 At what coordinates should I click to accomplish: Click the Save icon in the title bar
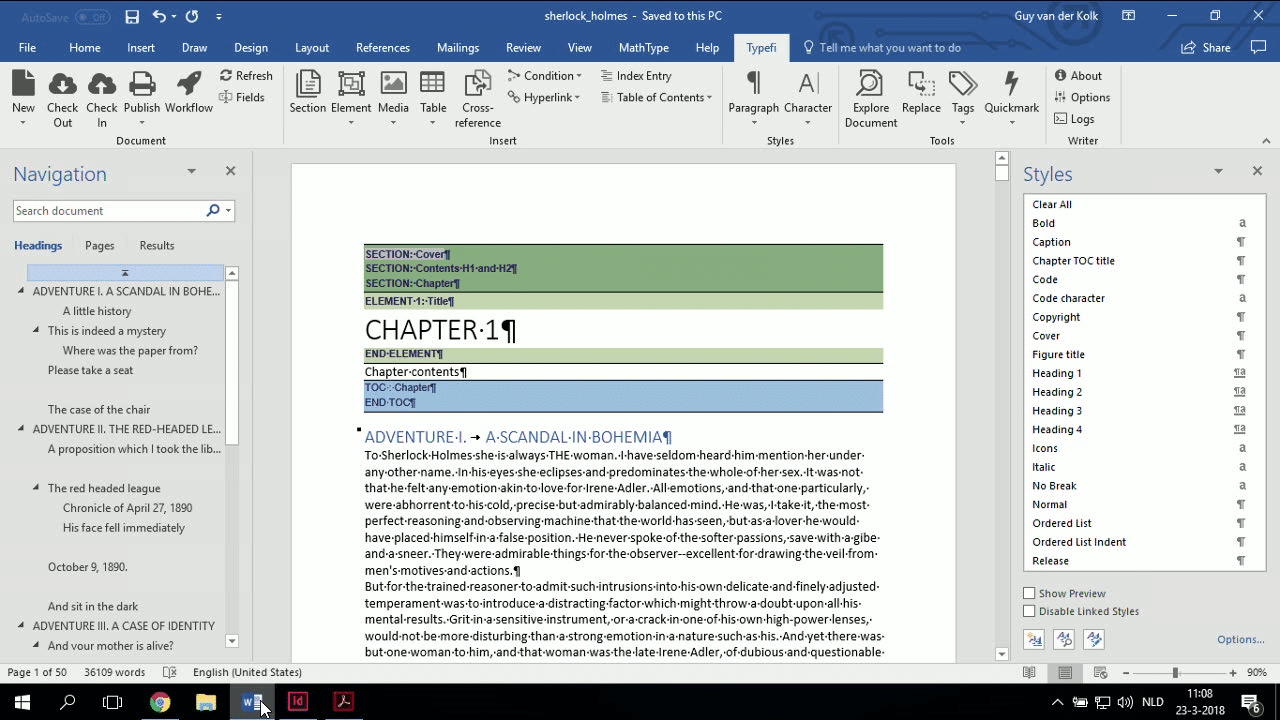tap(132, 16)
